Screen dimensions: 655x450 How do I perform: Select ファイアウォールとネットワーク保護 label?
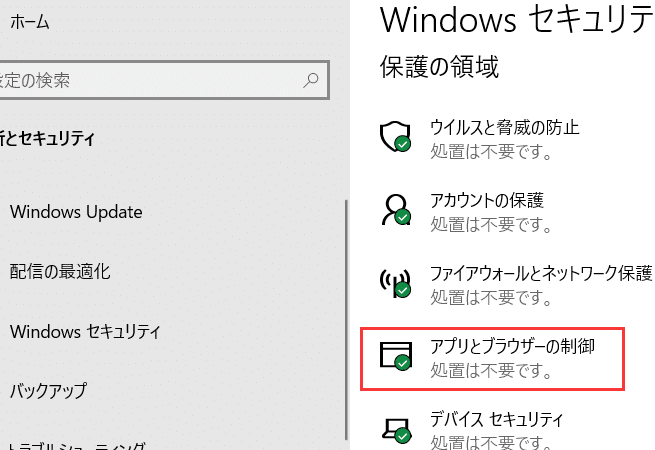(540, 273)
